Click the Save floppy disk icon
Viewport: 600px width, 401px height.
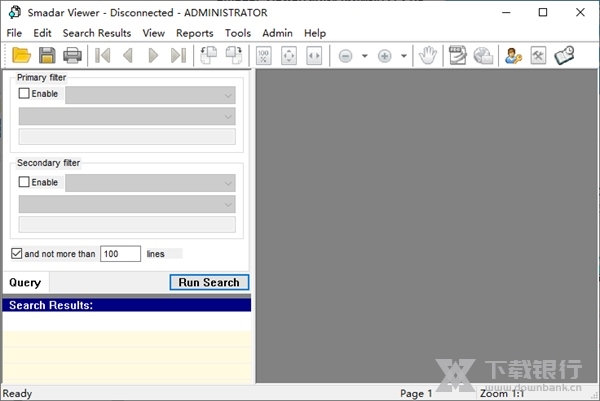tap(46, 56)
